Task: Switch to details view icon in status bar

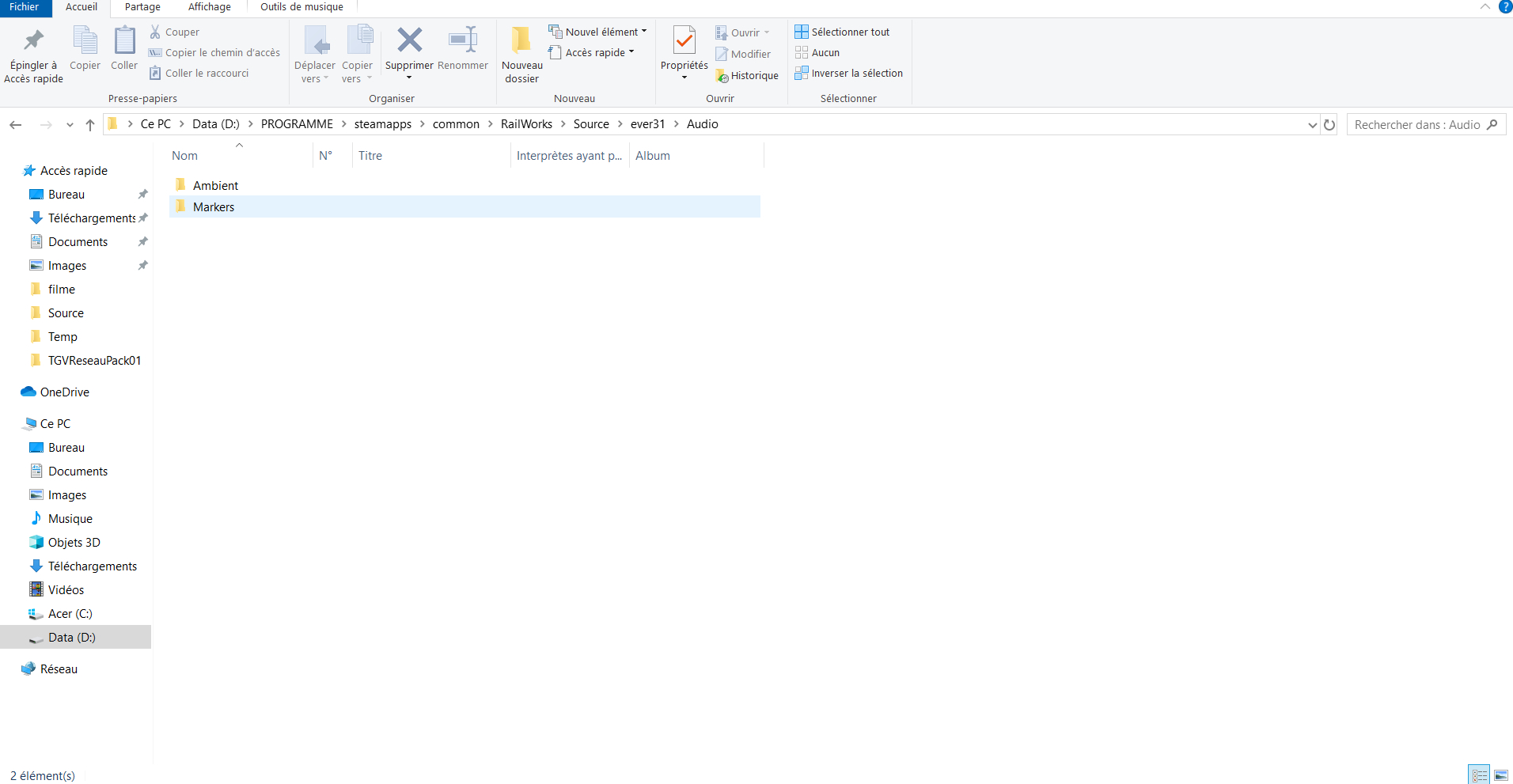Action: point(1479,775)
